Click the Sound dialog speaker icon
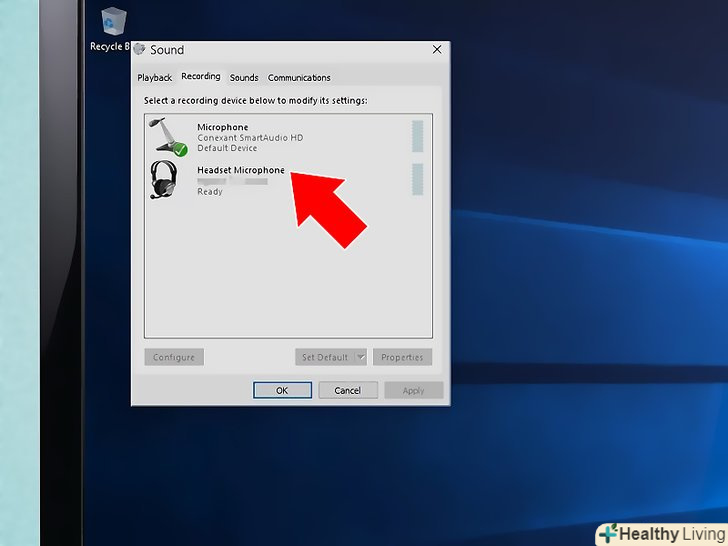The height and width of the screenshot is (546, 728). (139, 49)
